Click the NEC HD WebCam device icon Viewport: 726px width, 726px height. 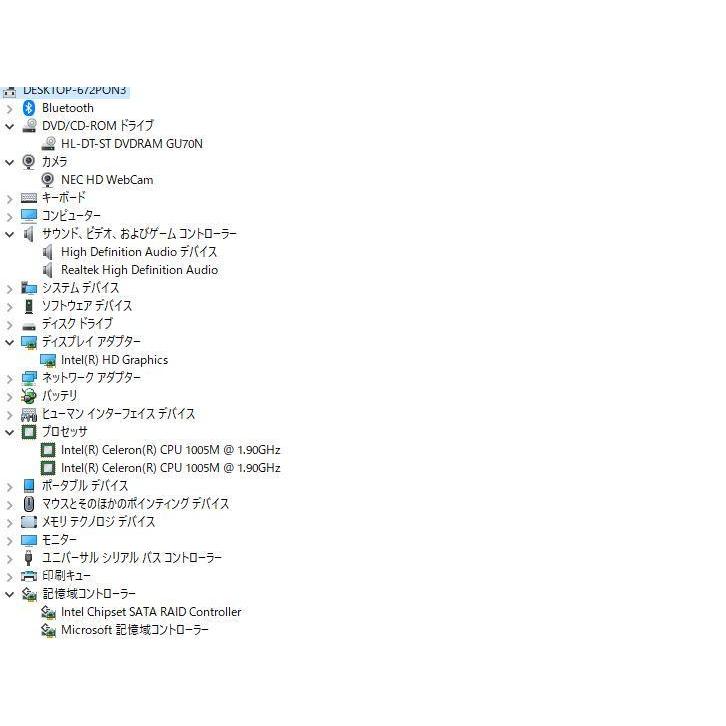pyautogui.click(x=48, y=180)
